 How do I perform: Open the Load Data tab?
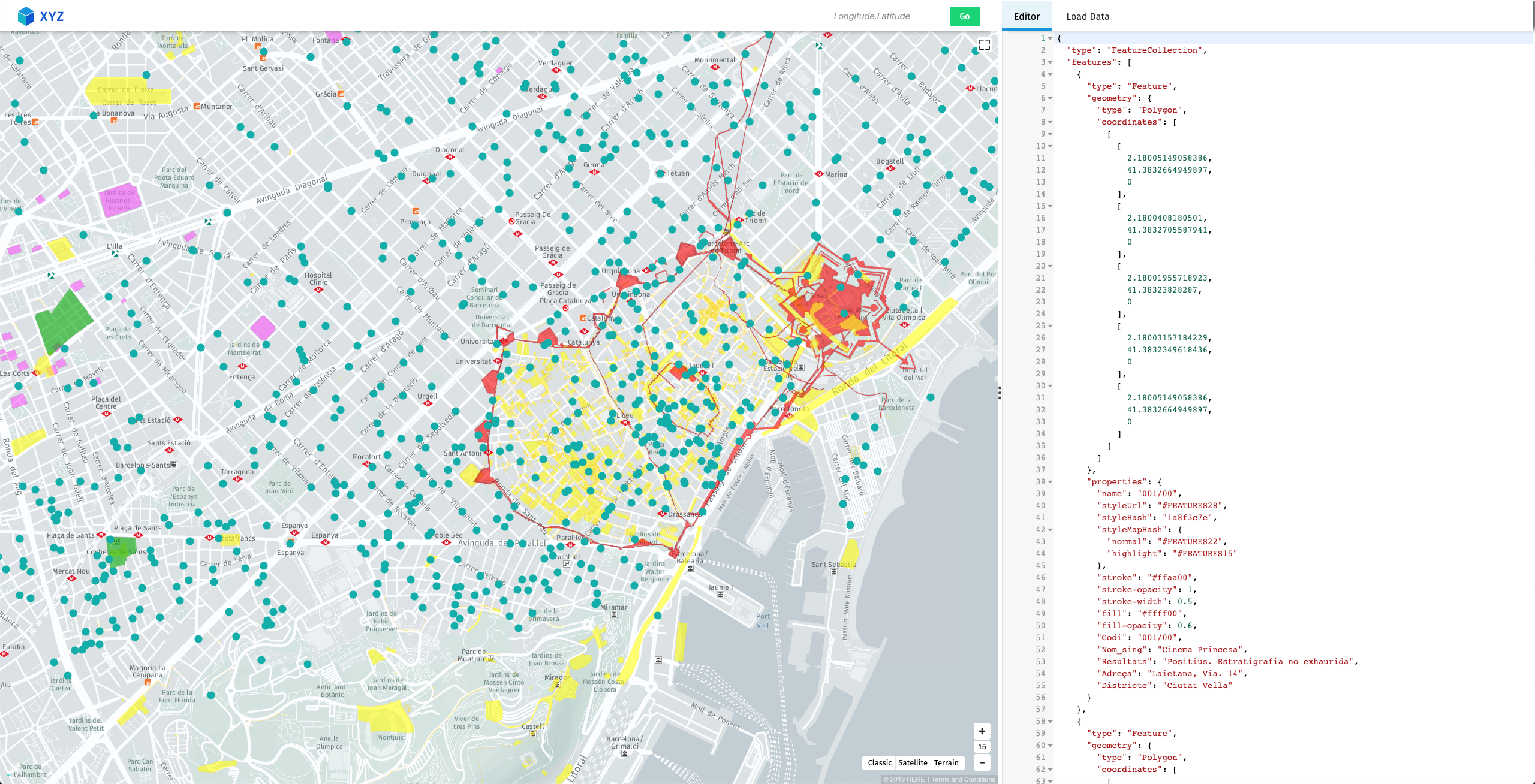[x=1087, y=16]
